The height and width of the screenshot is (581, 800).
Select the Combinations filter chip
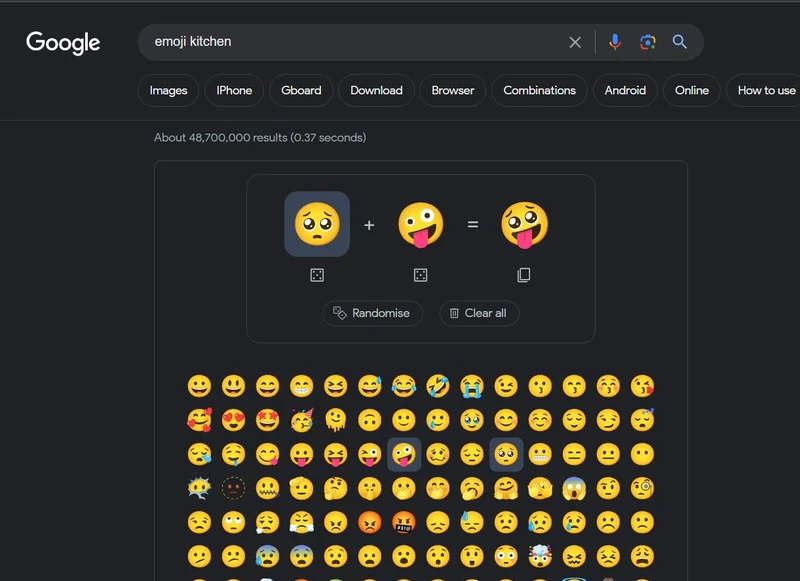(538, 90)
